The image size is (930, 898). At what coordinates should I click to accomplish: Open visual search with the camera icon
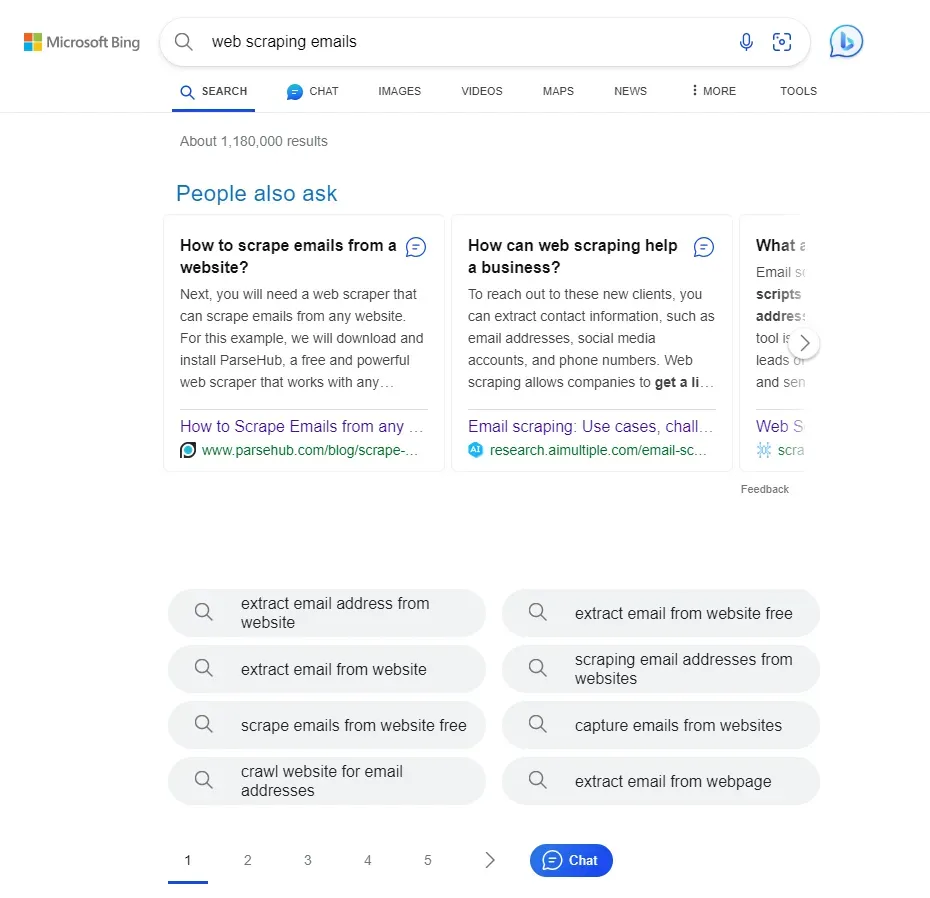pyautogui.click(x=782, y=41)
